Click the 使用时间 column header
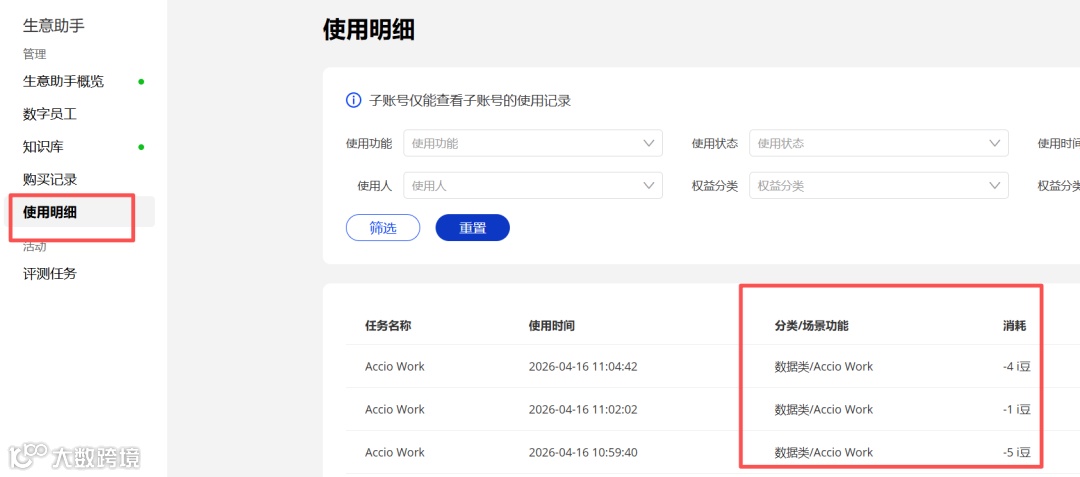This screenshot has height=477, width=1080. coord(552,326)
